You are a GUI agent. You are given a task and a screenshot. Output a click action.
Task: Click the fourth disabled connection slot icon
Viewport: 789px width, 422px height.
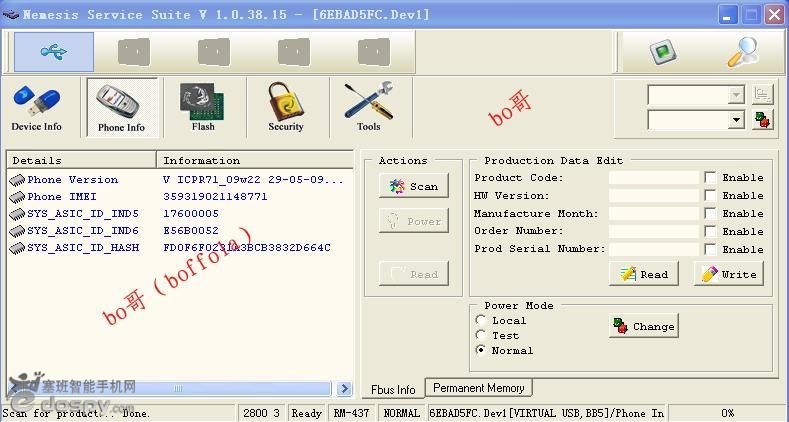point(294,52)
